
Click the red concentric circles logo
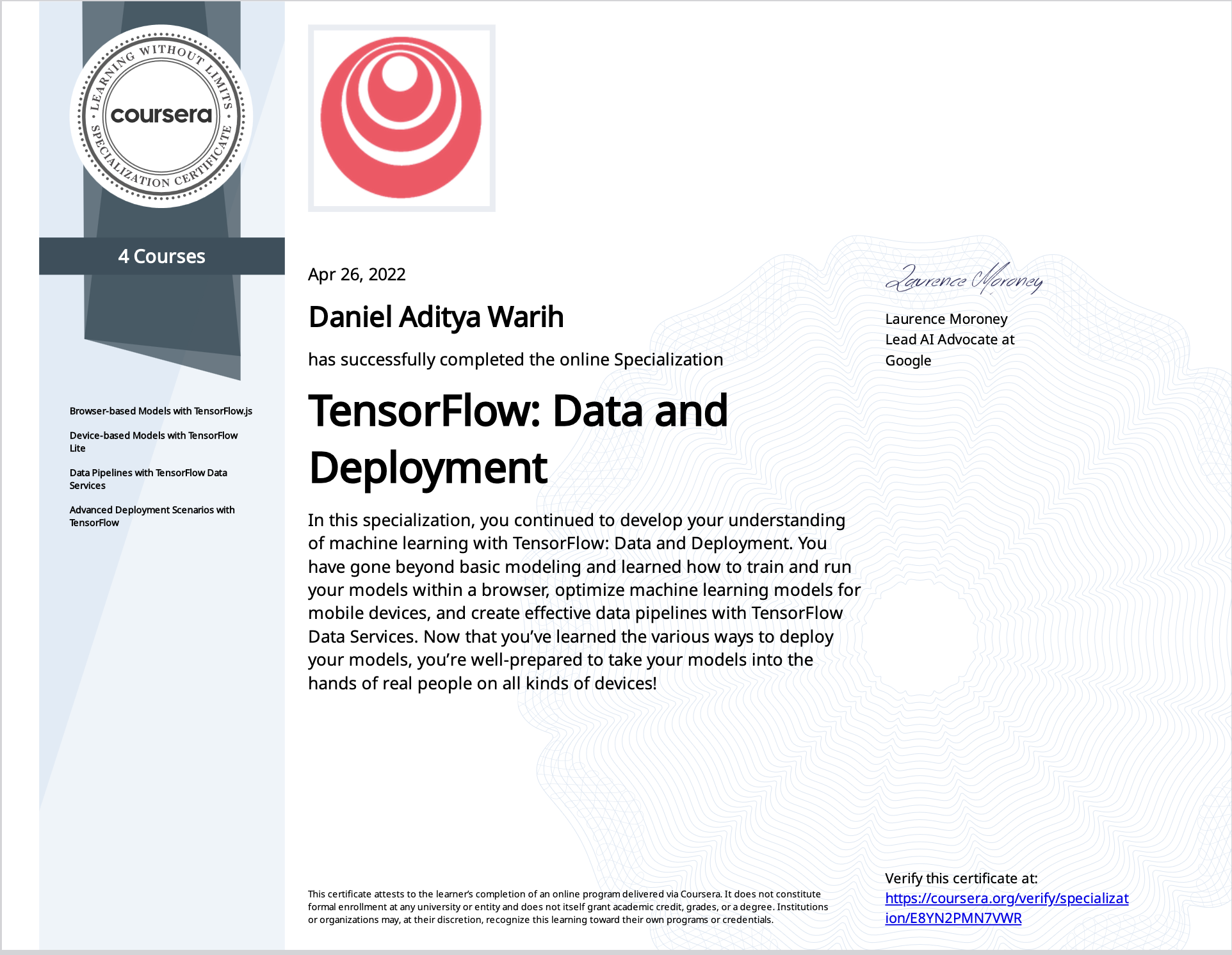tap(401, 118)
